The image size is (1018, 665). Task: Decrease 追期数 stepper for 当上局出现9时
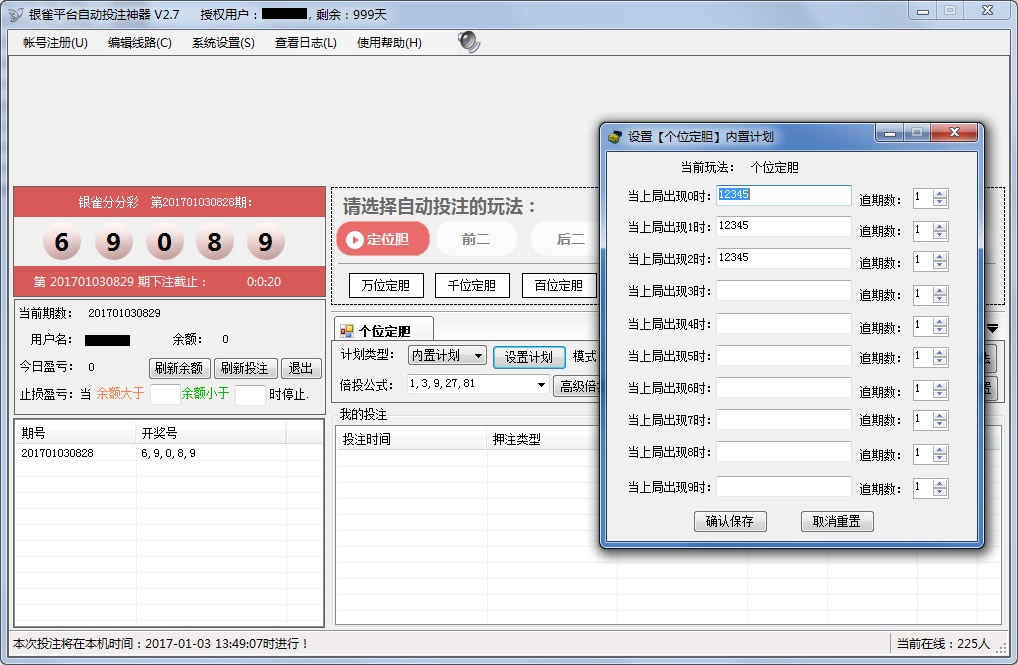click(x=939, y=493)
